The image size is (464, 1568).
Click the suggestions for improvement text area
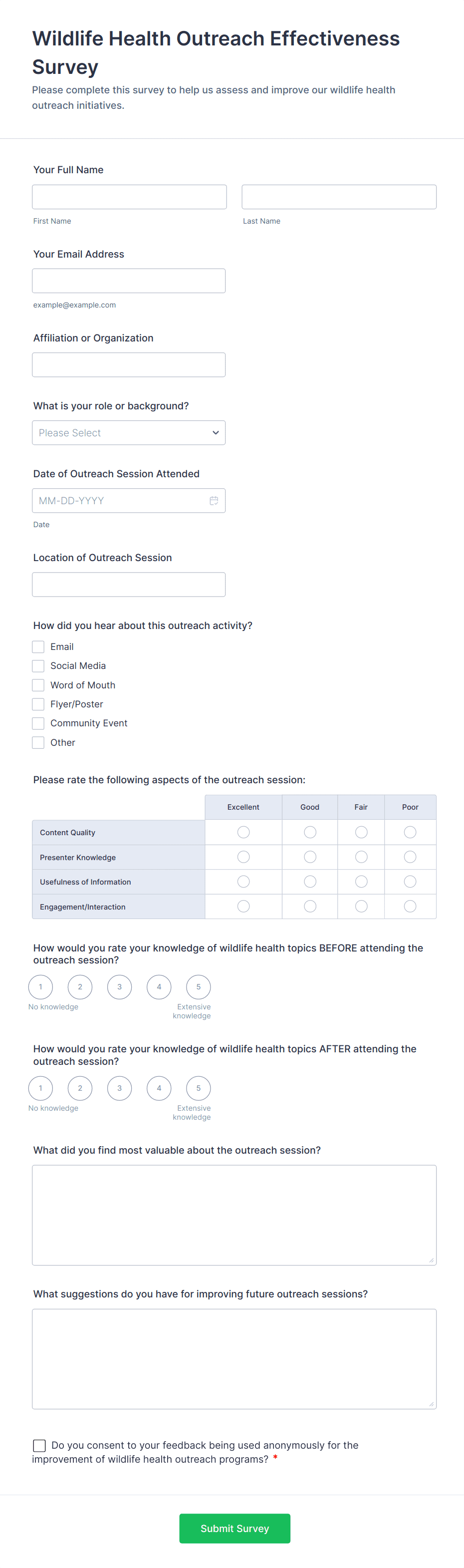233,1357
